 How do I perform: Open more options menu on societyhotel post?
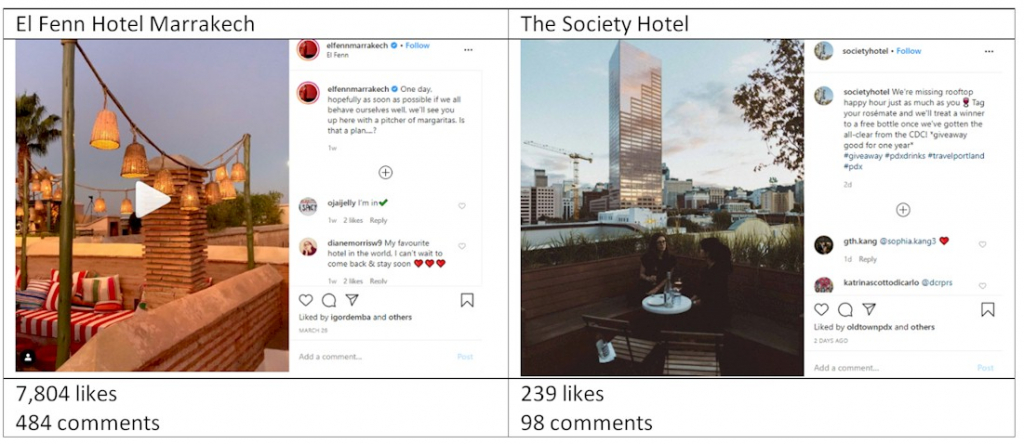[989, 52]
